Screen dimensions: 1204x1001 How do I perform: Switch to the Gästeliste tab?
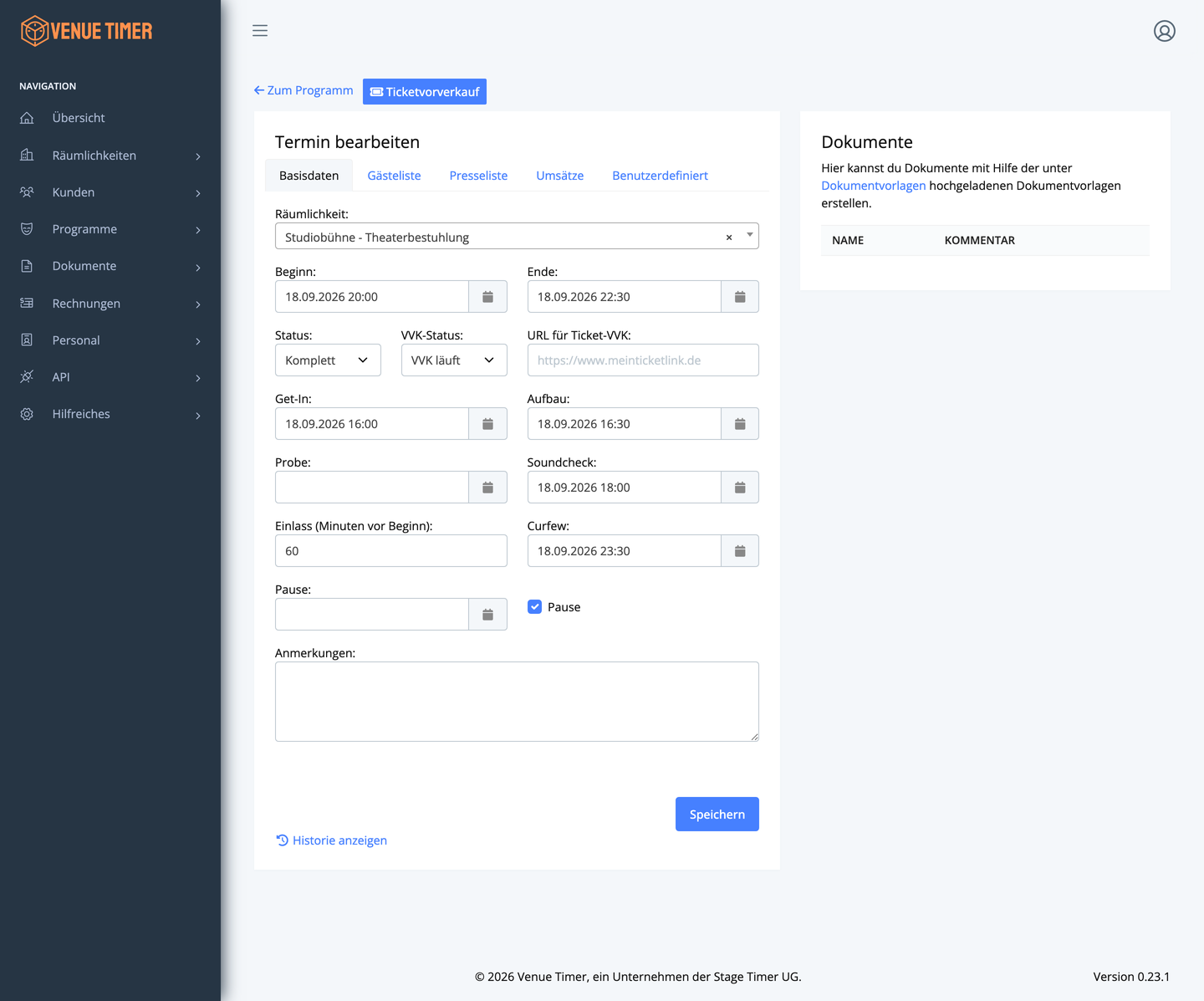(394, 176)
